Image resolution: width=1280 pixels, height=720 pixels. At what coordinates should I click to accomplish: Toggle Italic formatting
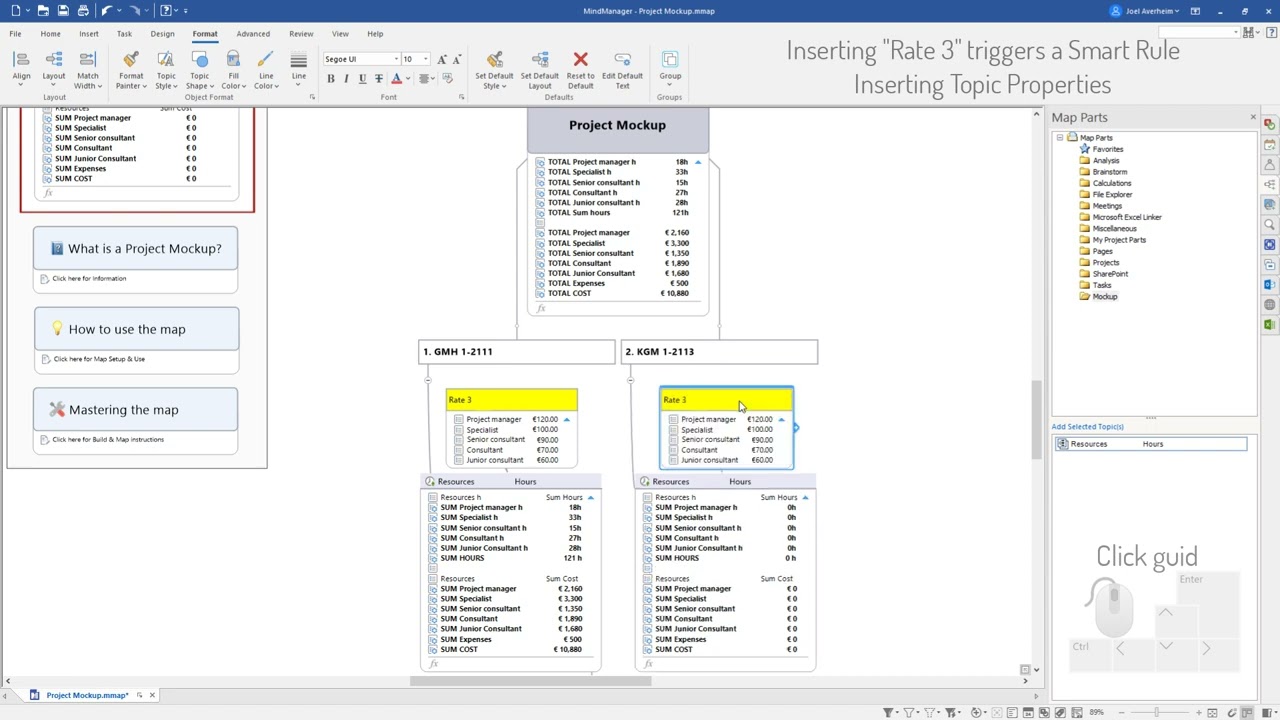[346, 79]
